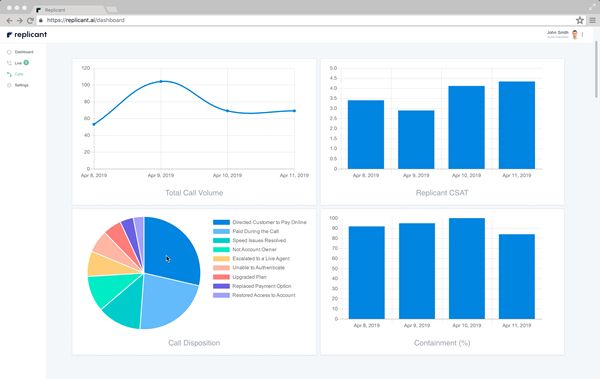Viewport: 600px width, 379px height.
Task: Click the Total Call Volume chart title
Action: [194, 193]
